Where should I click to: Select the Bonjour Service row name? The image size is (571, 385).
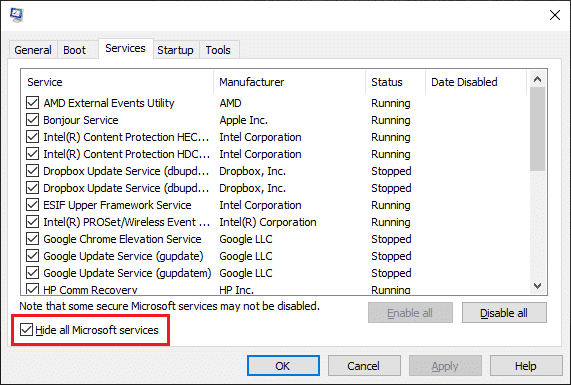[81, 120]
